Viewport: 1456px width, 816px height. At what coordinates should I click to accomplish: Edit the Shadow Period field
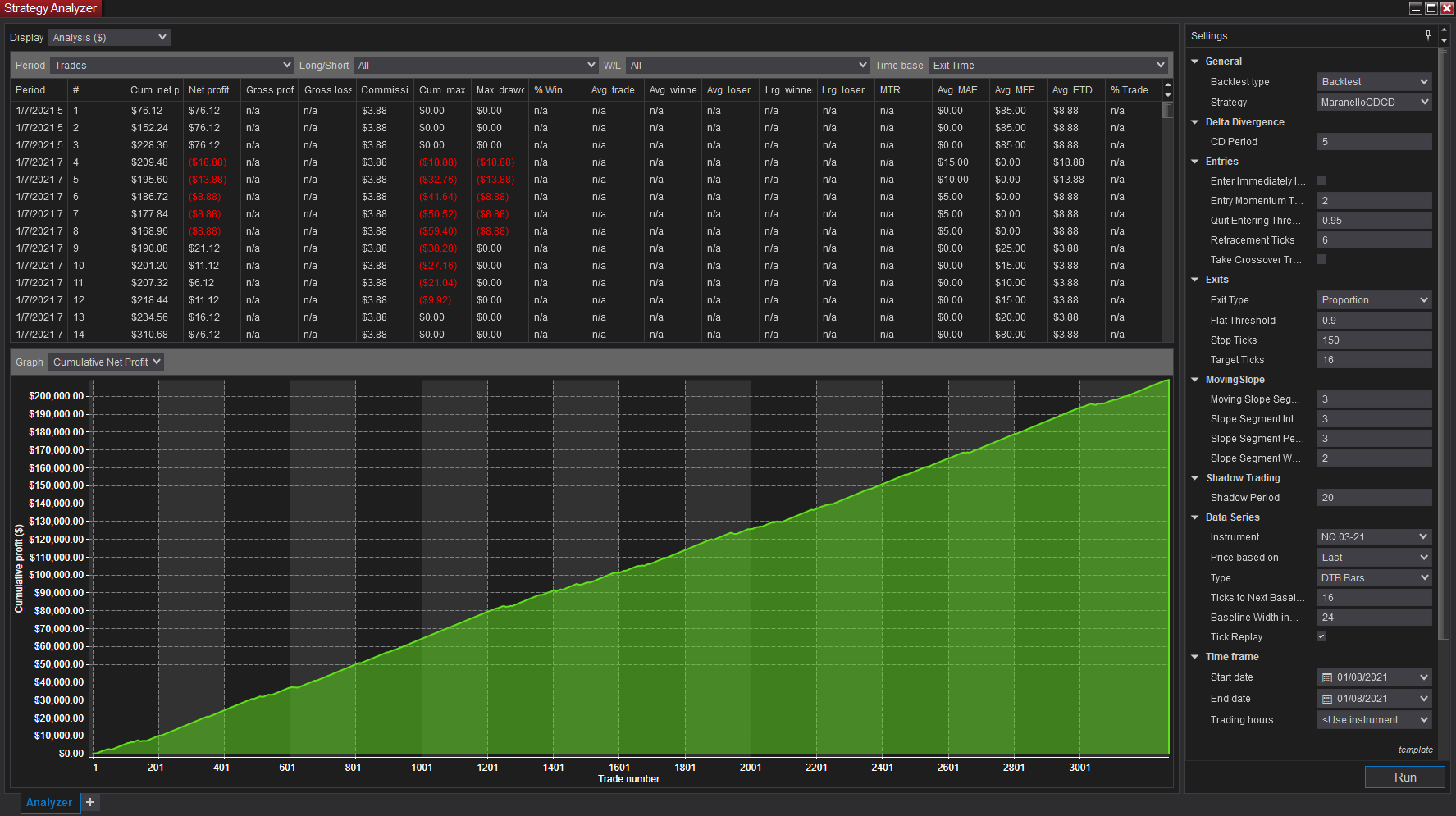coord(1374,498)
